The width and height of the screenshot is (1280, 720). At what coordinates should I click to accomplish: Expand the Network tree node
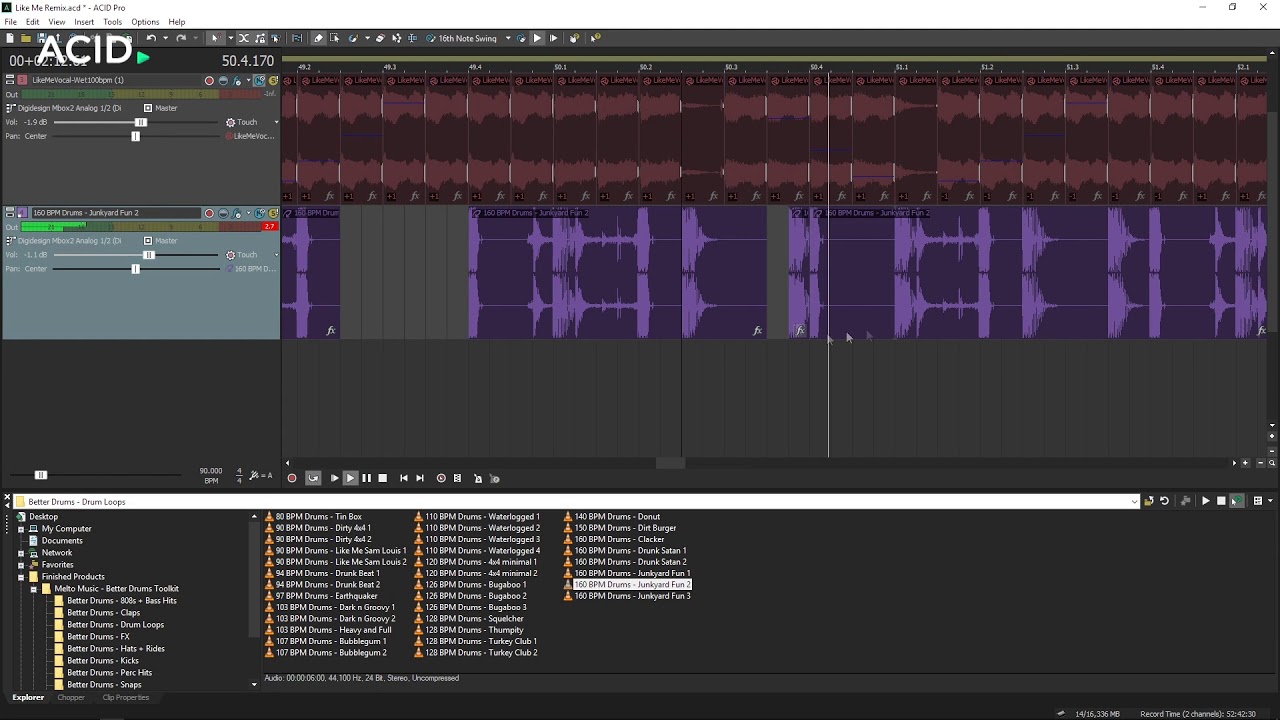21,553
